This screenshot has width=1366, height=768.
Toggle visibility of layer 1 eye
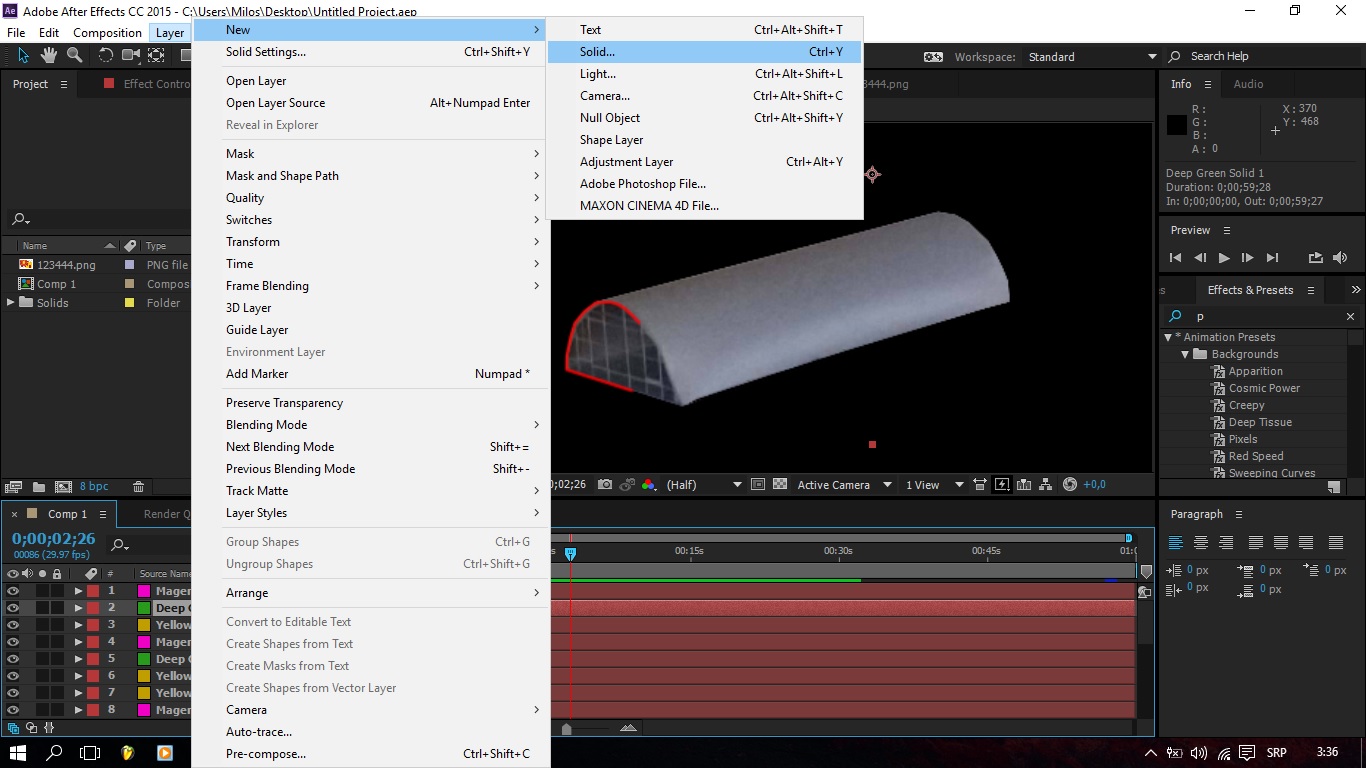click(x=13, y=591)
